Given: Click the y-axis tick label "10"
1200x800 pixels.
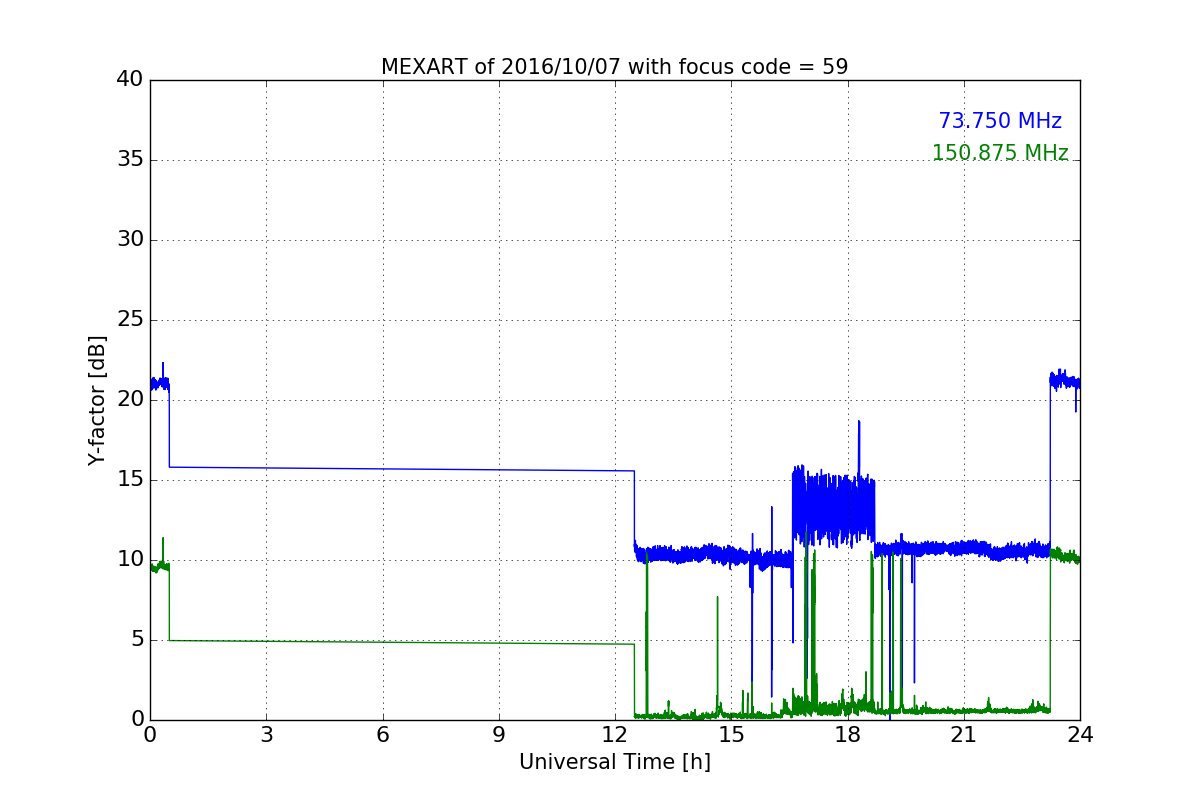Looking at the screenshot, I should pyautogui.click(x=130, y=559).
